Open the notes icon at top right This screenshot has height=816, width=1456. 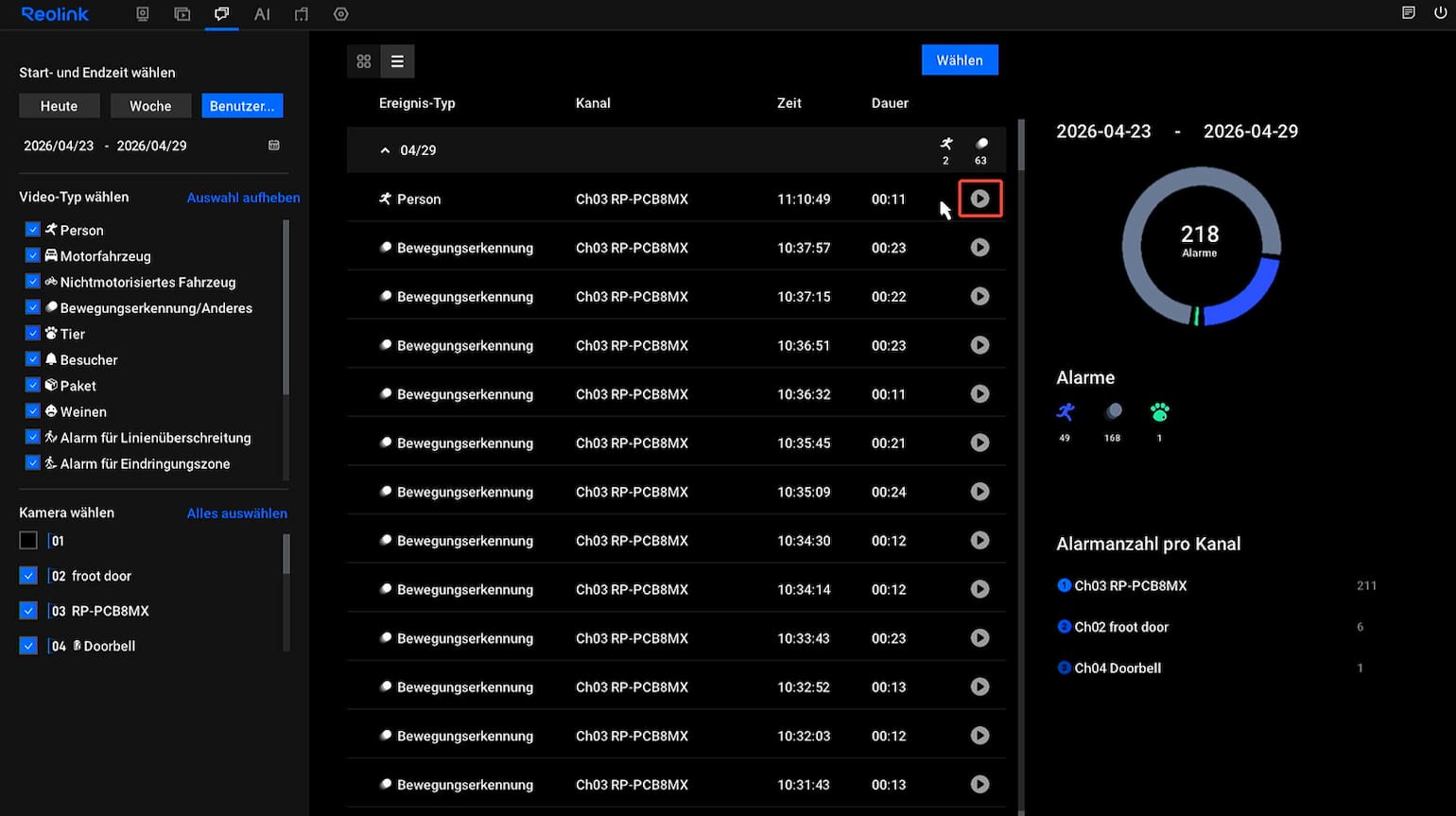coord(1409,13)
